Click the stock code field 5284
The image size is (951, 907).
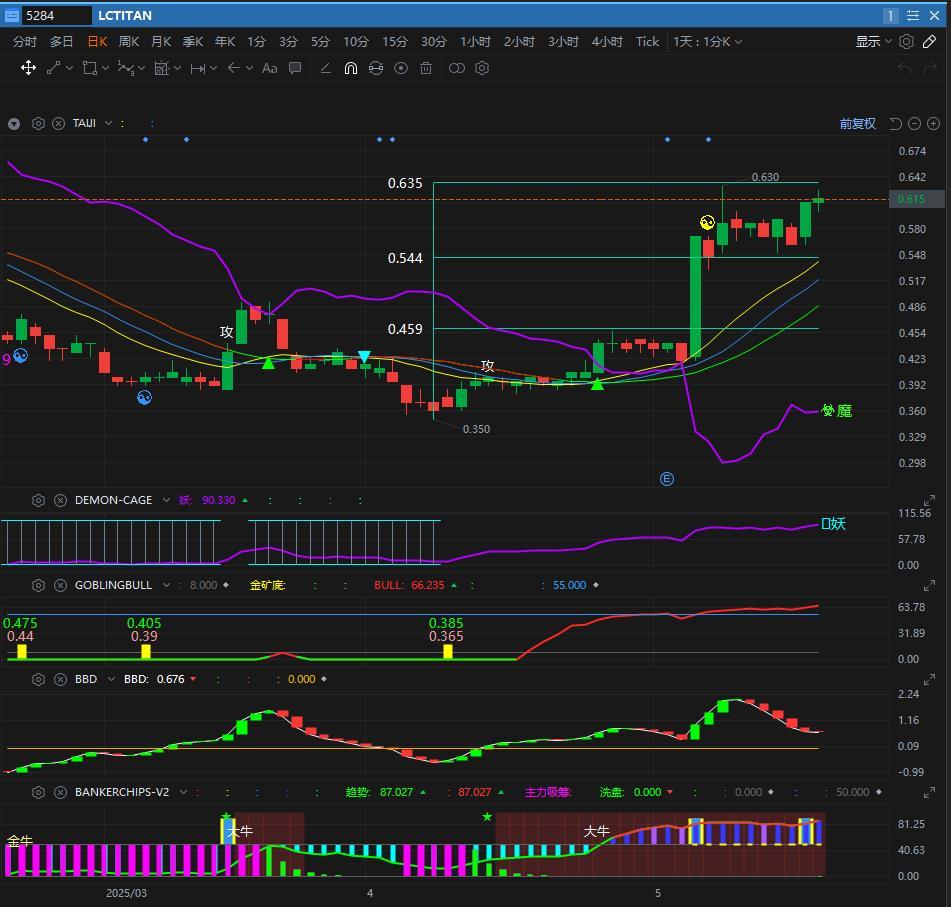coord(56,15)
